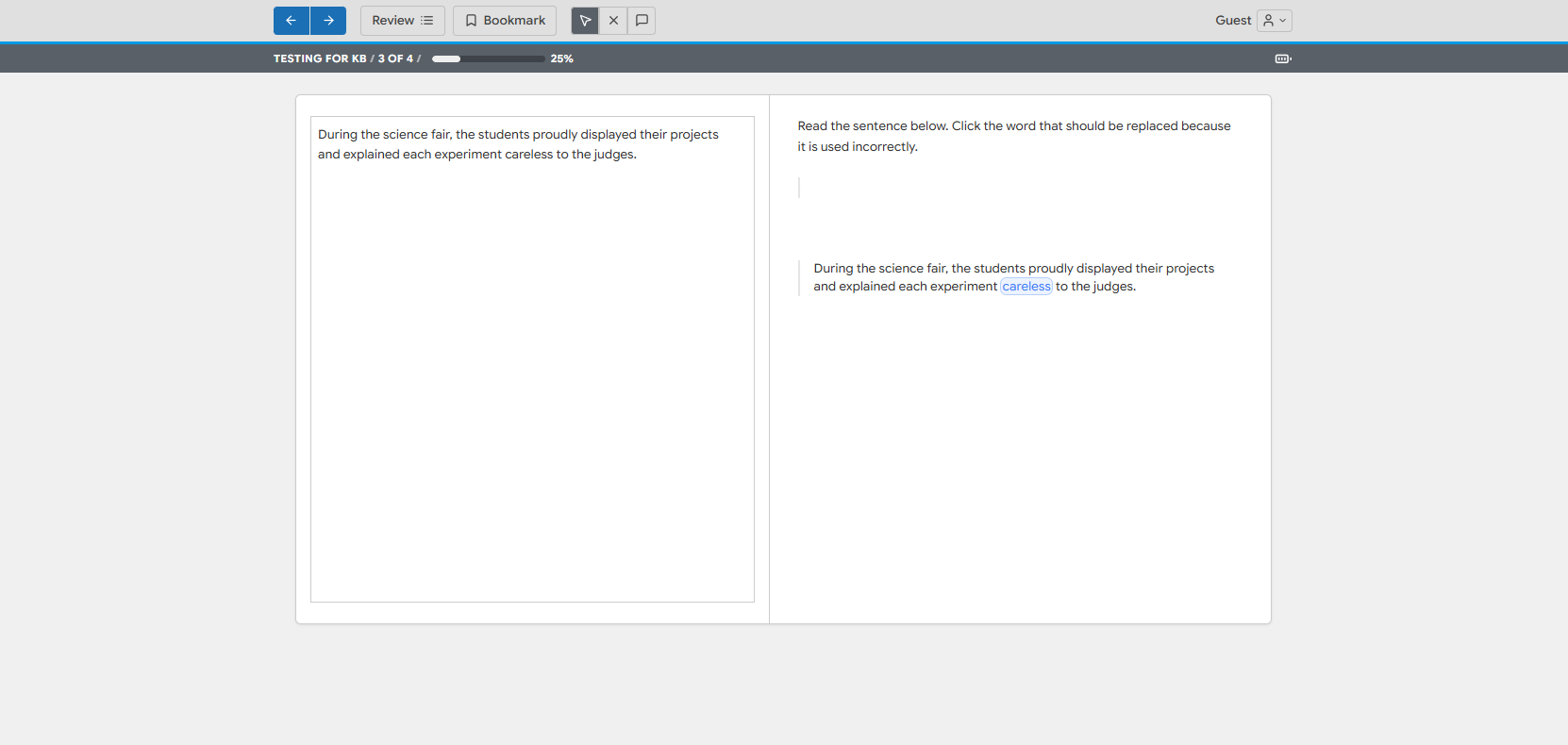The height and width of the screenshot is (745, 1568).
Task: Click the 'TESTING FOR KB' title text
Action: pos(320,58)
